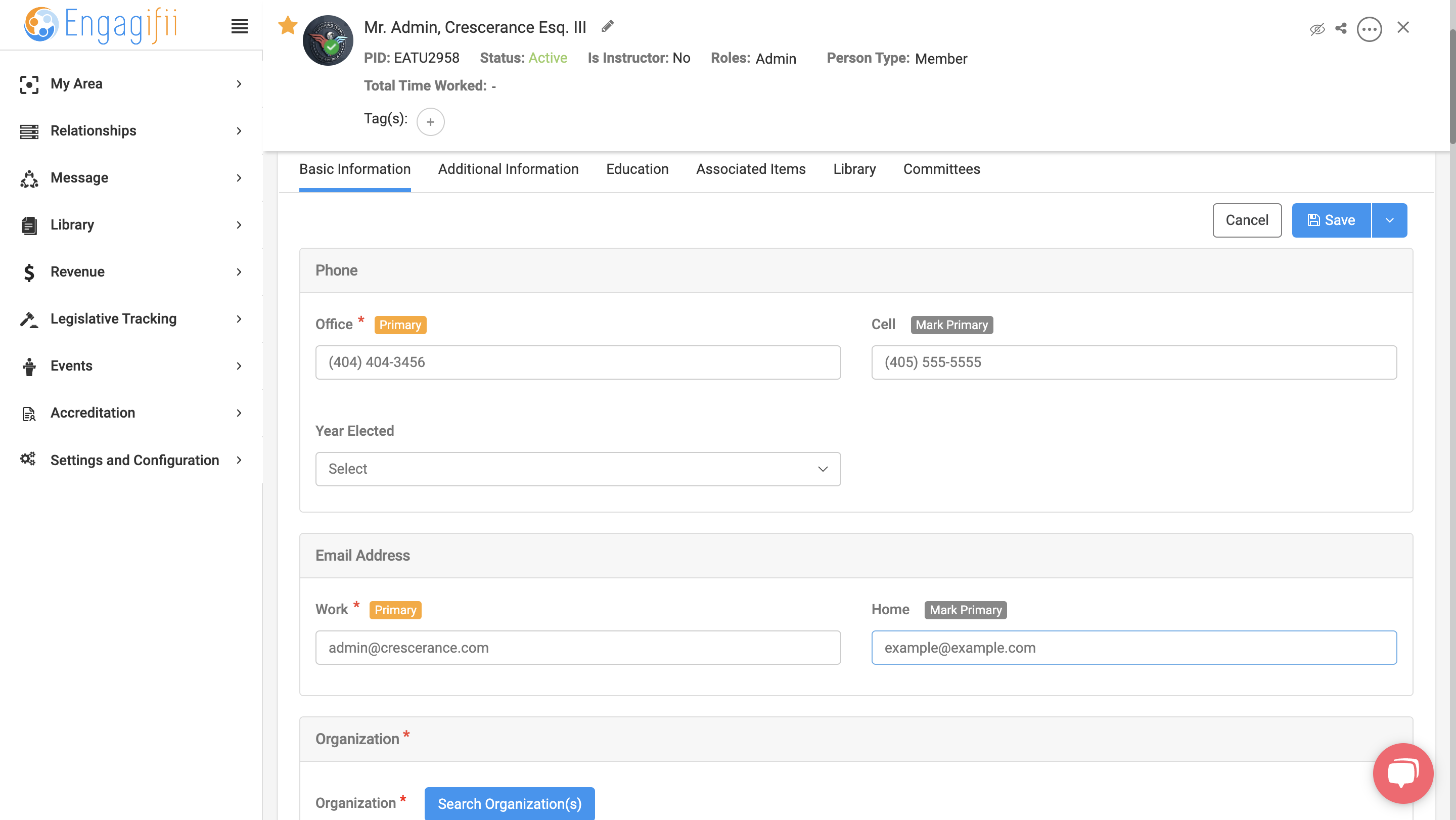Image resolution: width=1456 pixels, height=820 pixels.
Task: Click Search Organization(s) button
Action: (509, 803)
